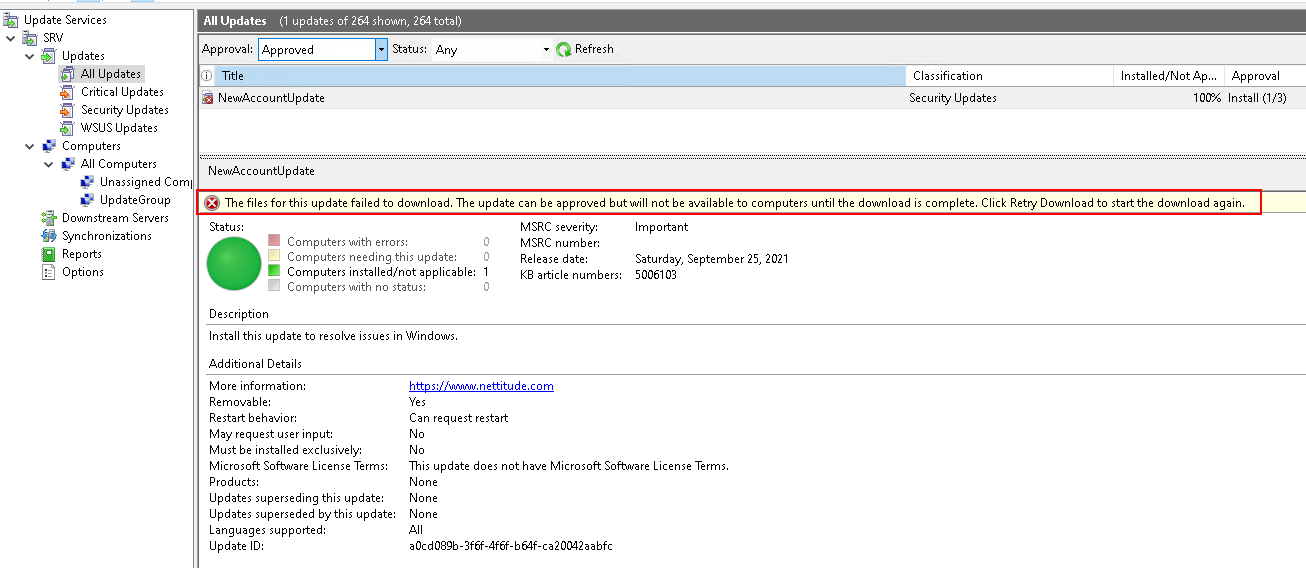Open the Status filter dropdown
This screenshot has width=1306, height=568.
click(546, 49)
